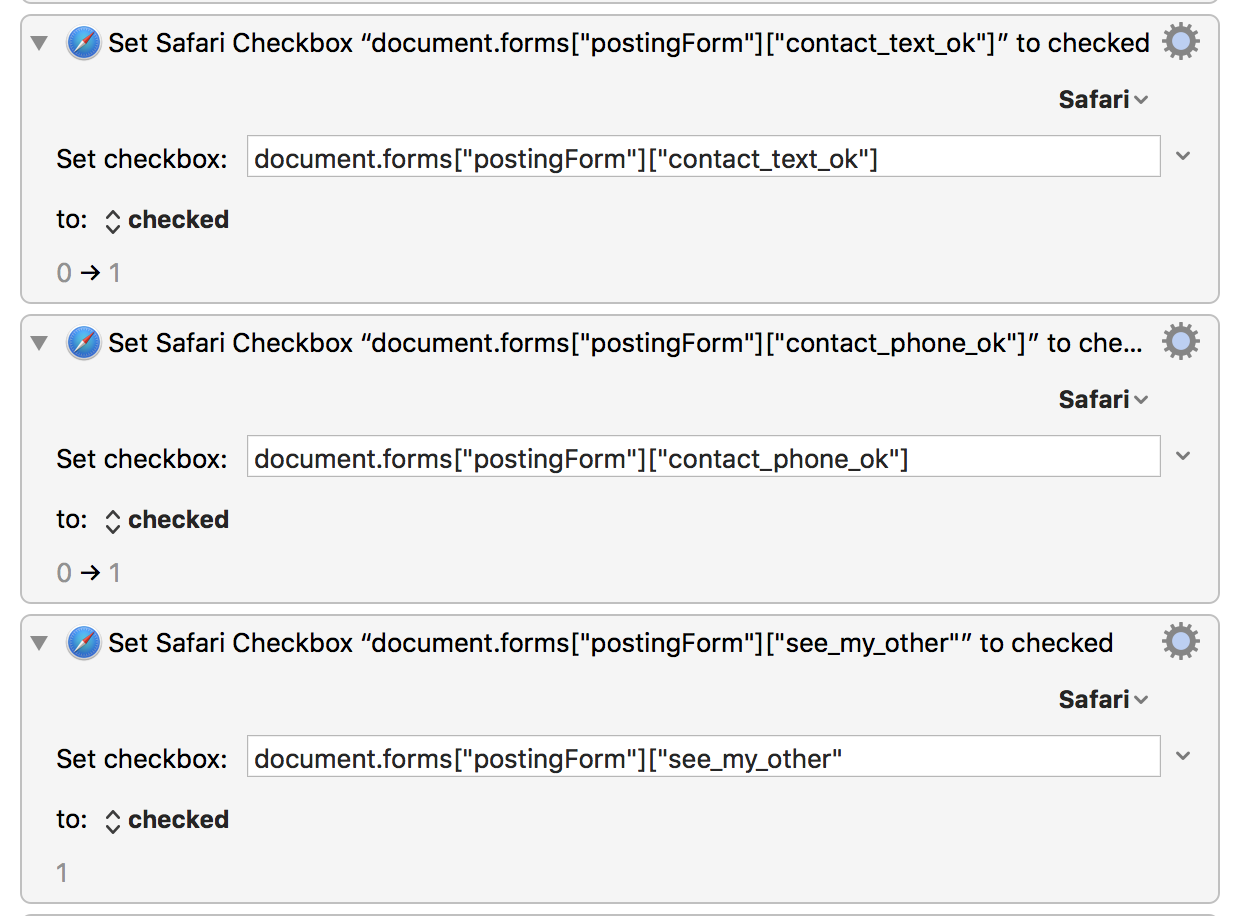This screenshot has height=916, width=1238.
Task: Click '0 → 1' result under contact_phone_ok
Action: coord(88,573)
